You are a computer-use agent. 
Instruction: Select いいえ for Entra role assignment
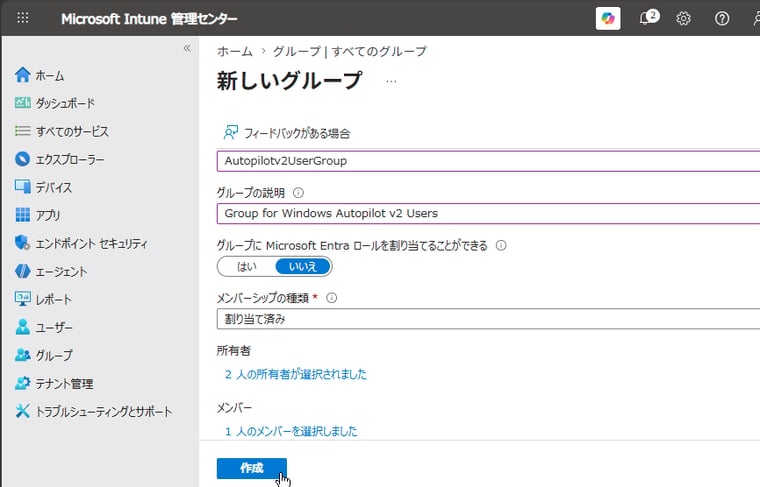302,267
